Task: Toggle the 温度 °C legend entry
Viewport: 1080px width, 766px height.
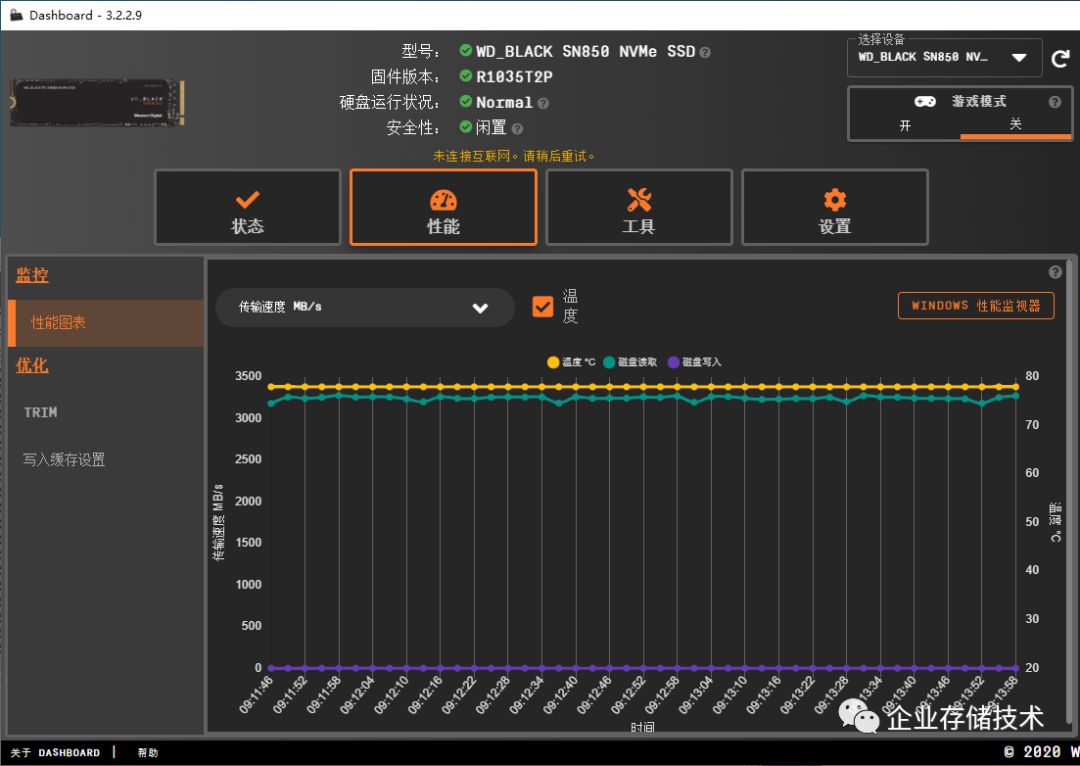Action: click(x=571, y=362)
